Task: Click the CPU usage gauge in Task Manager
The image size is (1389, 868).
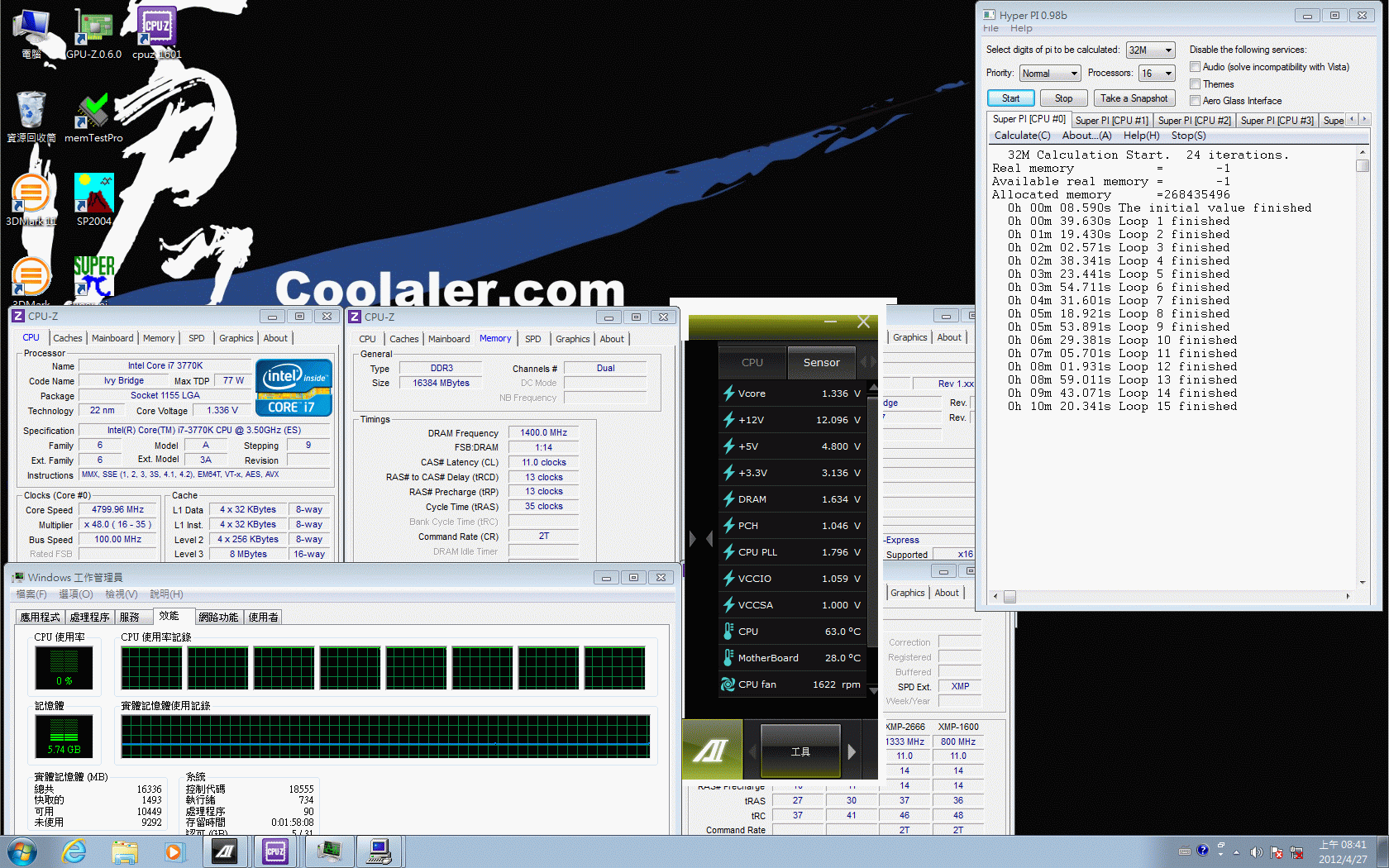Action: coord(64,667)
